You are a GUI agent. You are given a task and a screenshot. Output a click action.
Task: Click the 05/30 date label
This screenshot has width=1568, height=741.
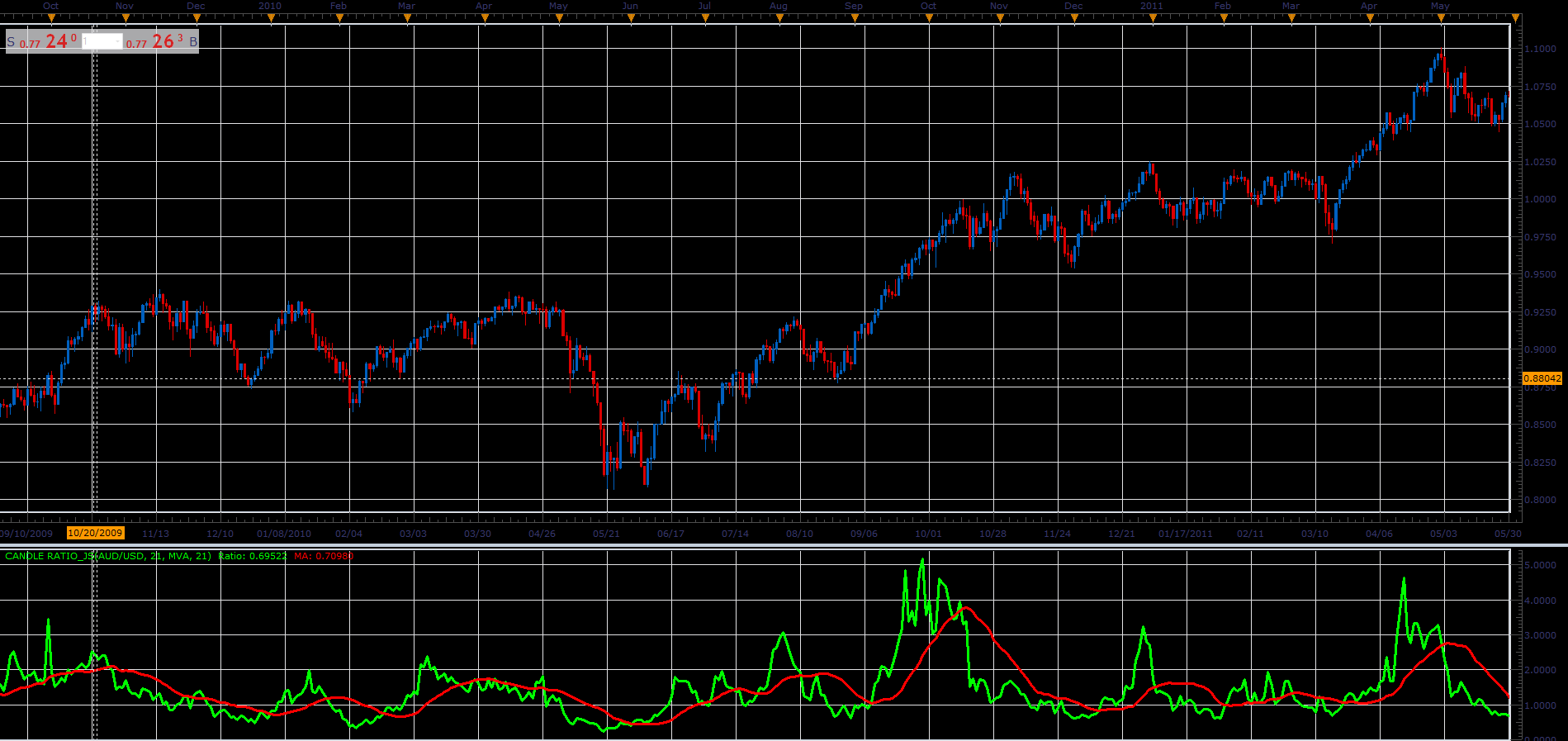coord(1509,534)
